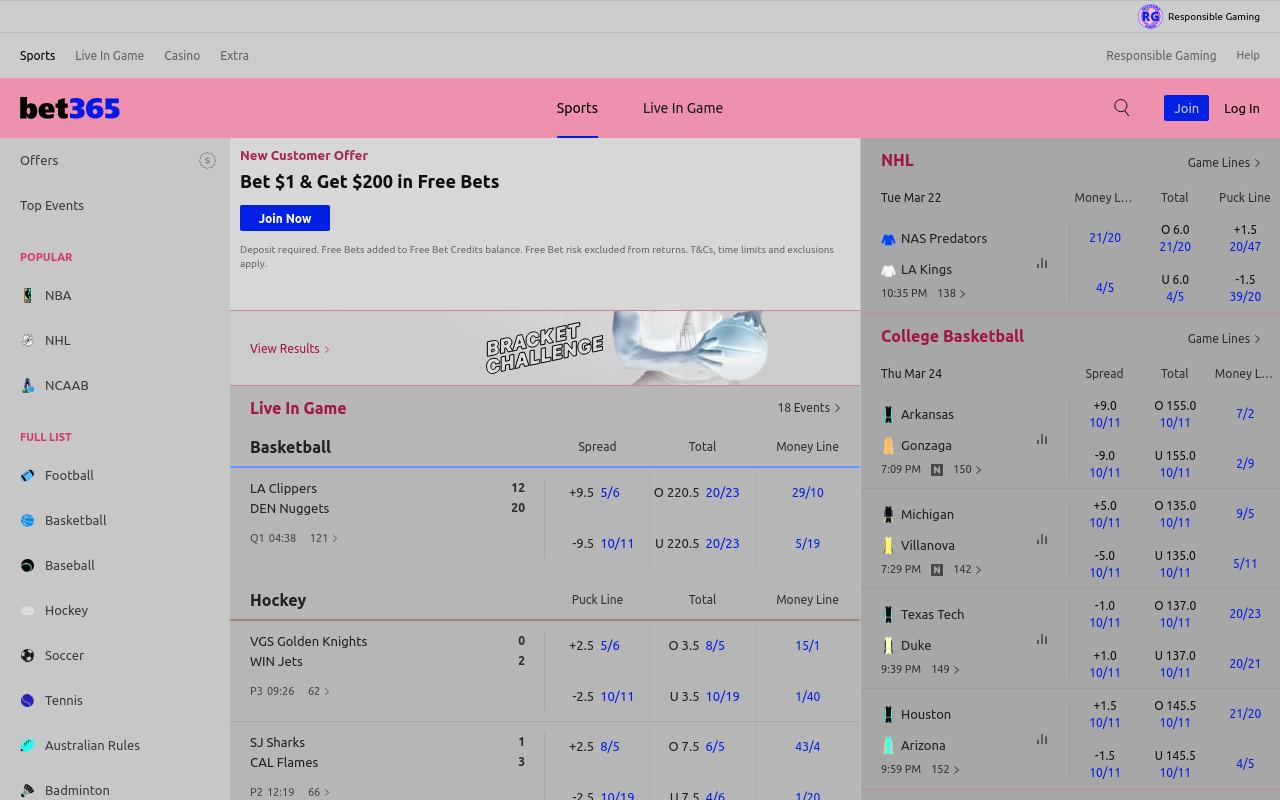Click the NAS Predators jersey icon
Image resolution: width=1280 pixels, height=800 pixels.
pos(888,239)
